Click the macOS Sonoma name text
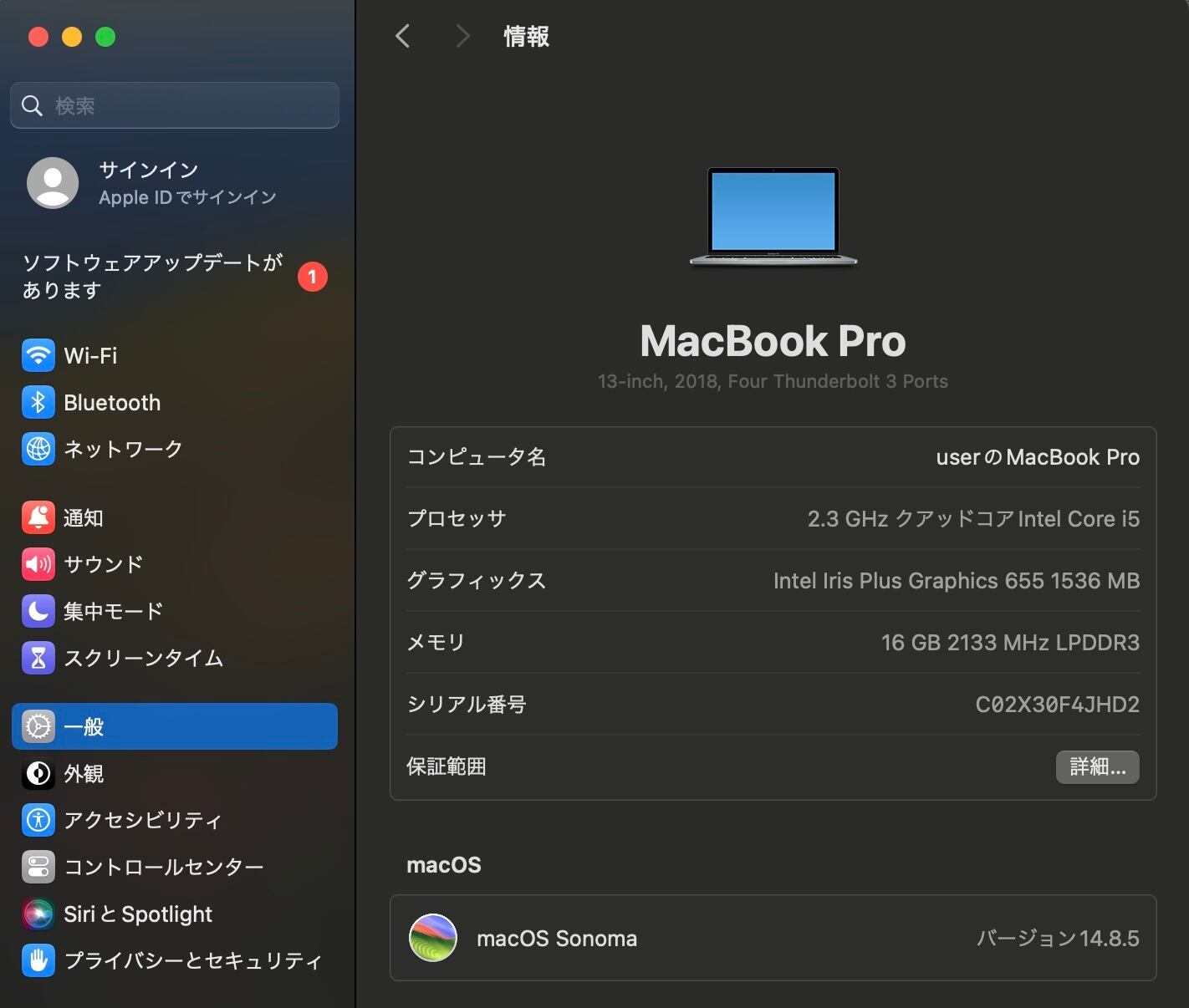This screenshot has width=1189, height=1008. coord(557,939)
